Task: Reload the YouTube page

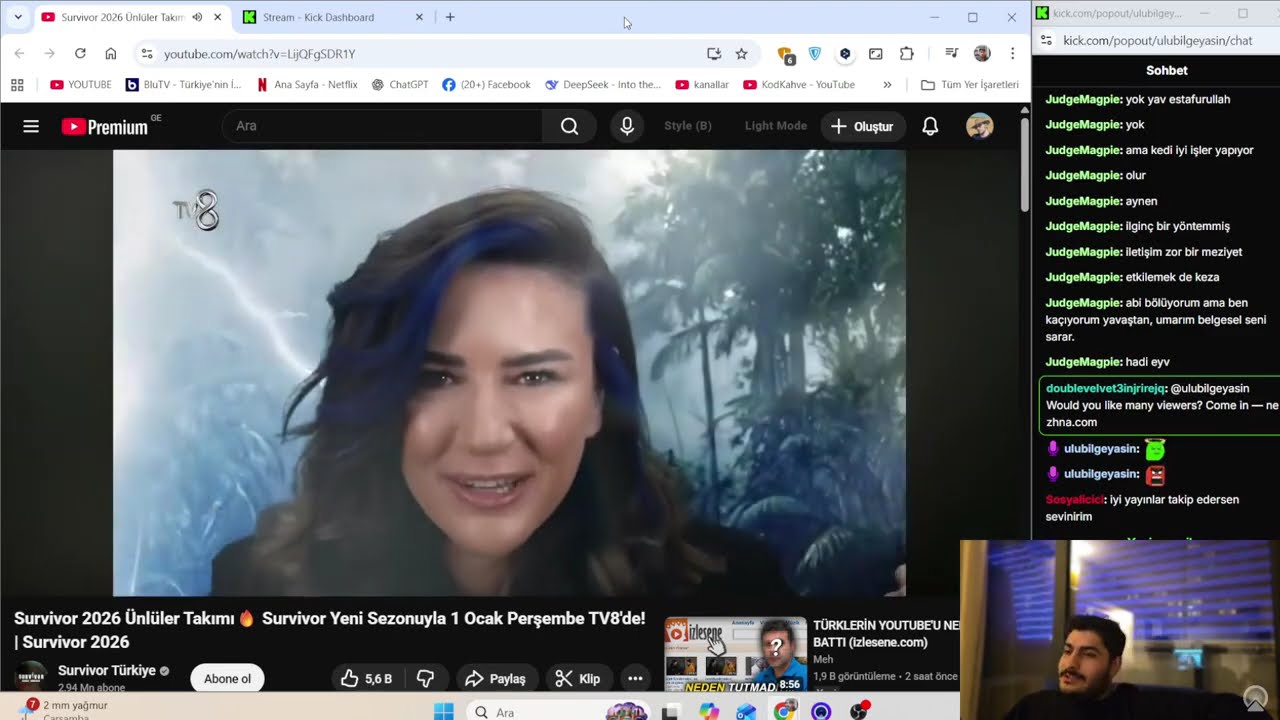Action: click(80, 54)
